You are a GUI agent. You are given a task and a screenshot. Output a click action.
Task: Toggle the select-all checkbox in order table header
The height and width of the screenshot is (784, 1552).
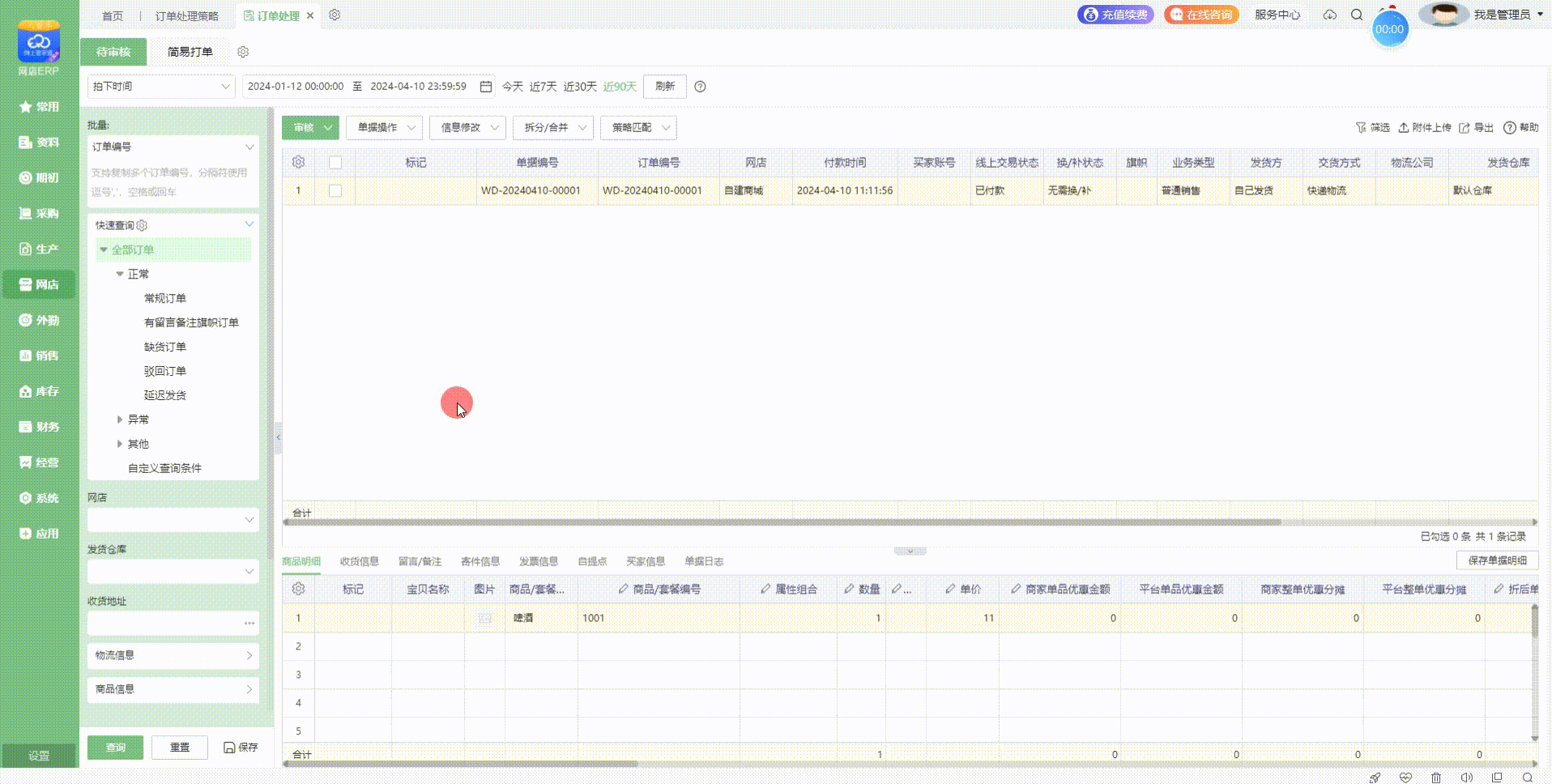[335, 163]
